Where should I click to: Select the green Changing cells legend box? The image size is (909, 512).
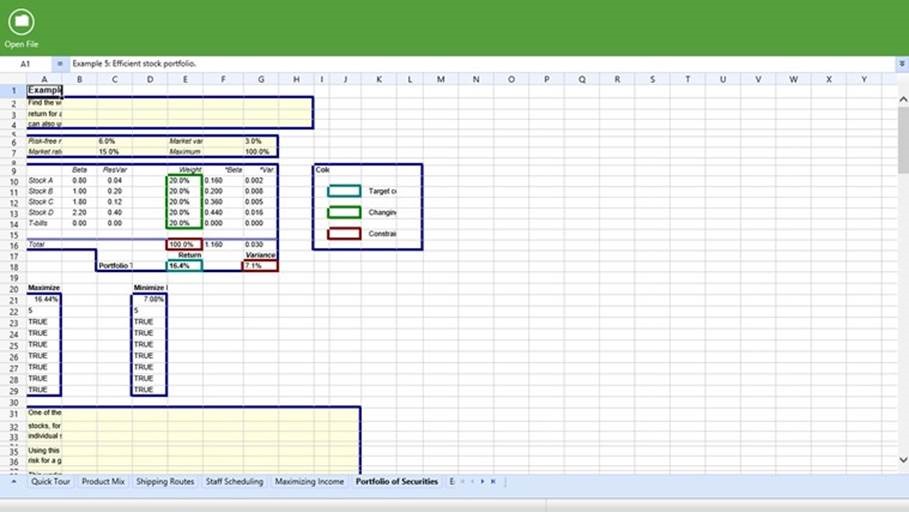point(344,212)
